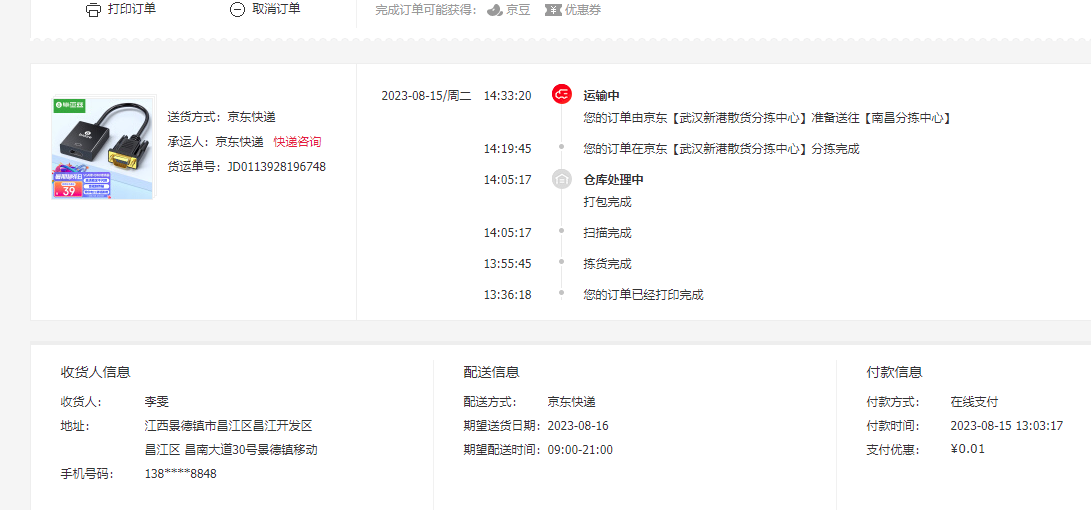The image size is (1091, 510).
Task: Open the adapter cable product thumbnail
Action: (103, 147)
